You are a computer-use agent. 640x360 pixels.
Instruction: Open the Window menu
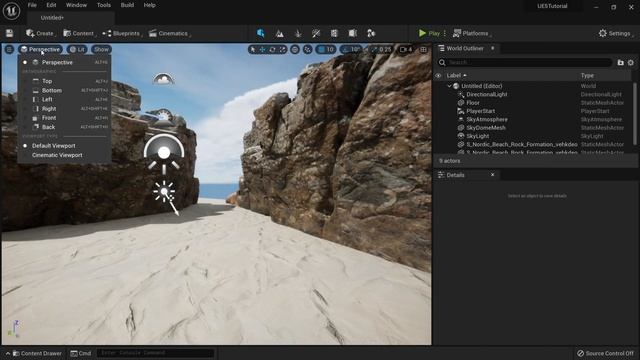click(76, 5)
